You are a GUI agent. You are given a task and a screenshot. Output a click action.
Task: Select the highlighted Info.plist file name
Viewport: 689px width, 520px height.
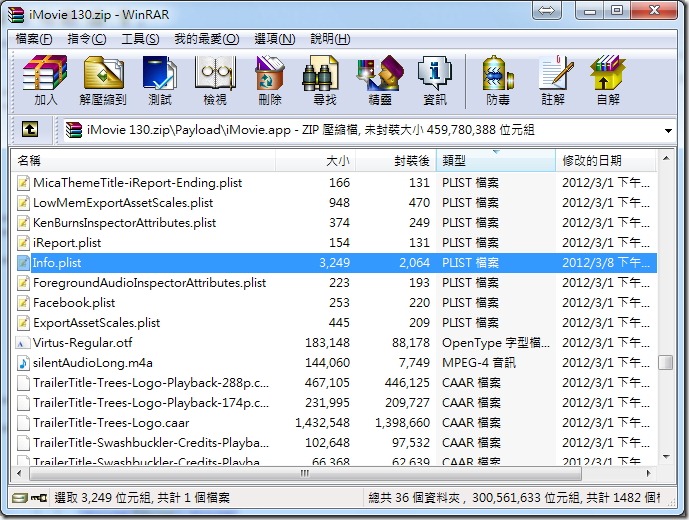(57, 263)
